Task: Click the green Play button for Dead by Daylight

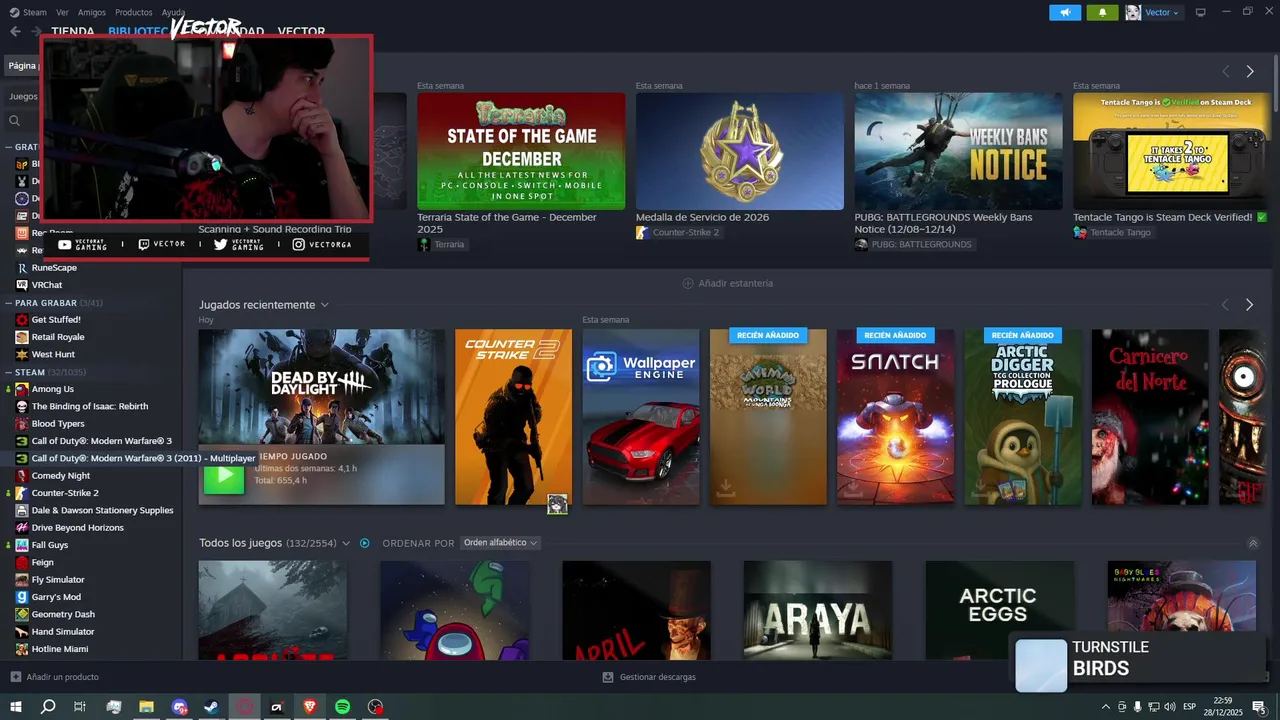Action: pos(224,478)
